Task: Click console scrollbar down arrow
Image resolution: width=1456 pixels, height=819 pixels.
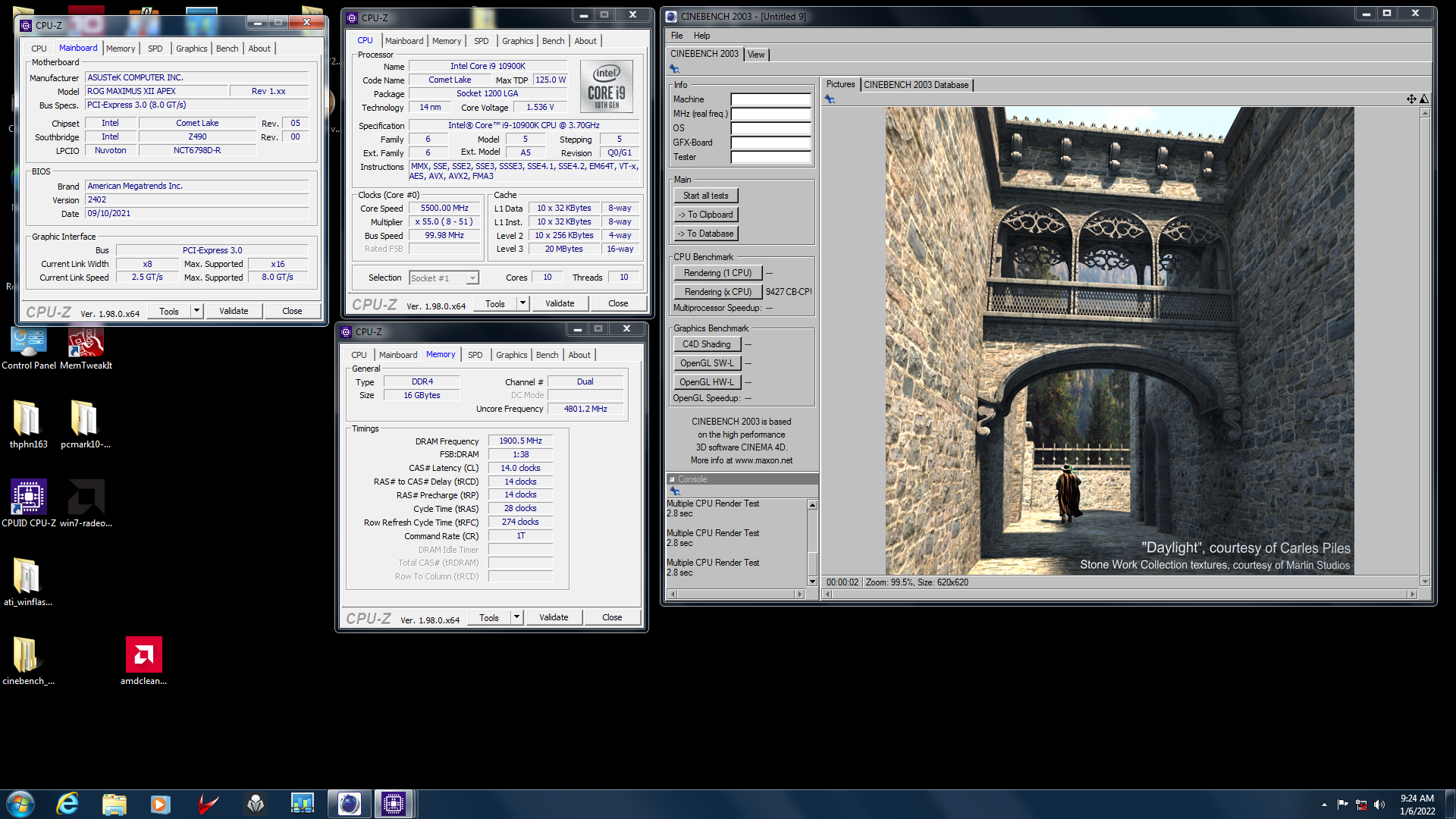Action: pyautogui.click(x=812, y=582)
